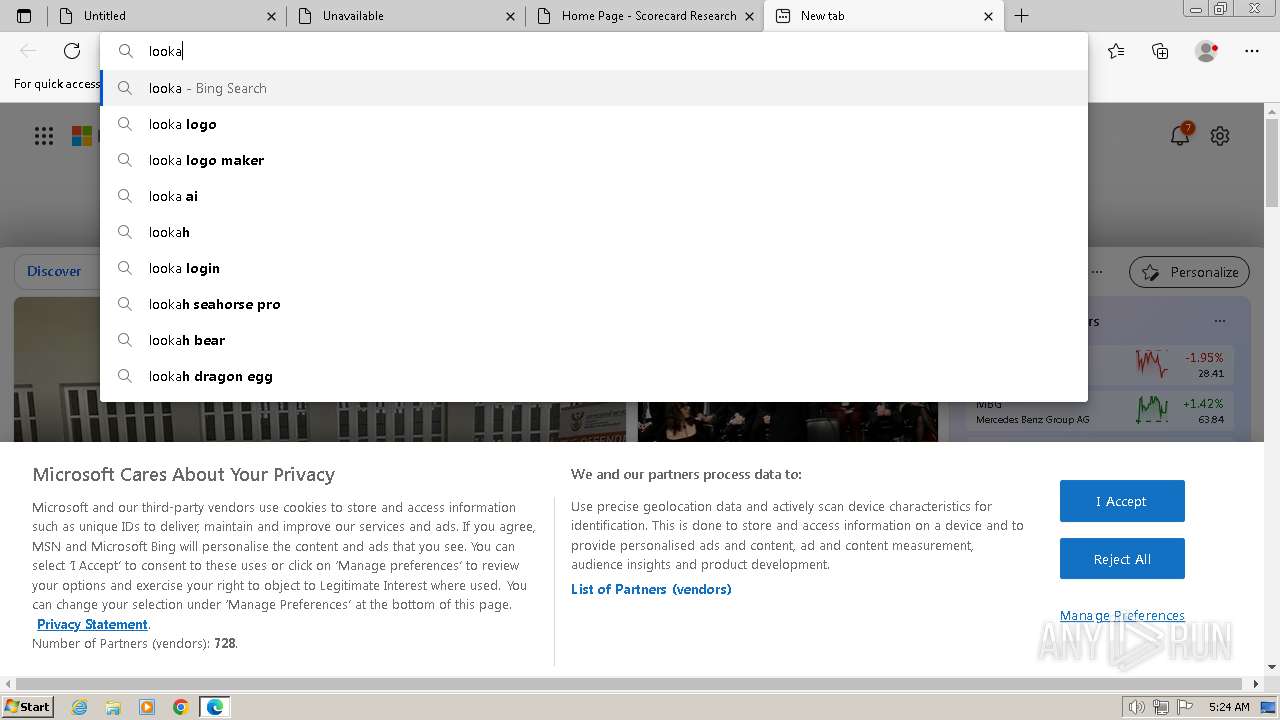1280x720 pixels.
Task: Choose the 'lookah' suggestion
Action: 594,232
